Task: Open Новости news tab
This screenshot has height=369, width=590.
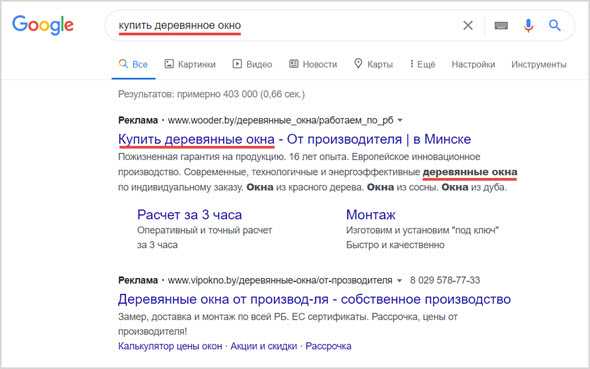Action: pos(313,64)
